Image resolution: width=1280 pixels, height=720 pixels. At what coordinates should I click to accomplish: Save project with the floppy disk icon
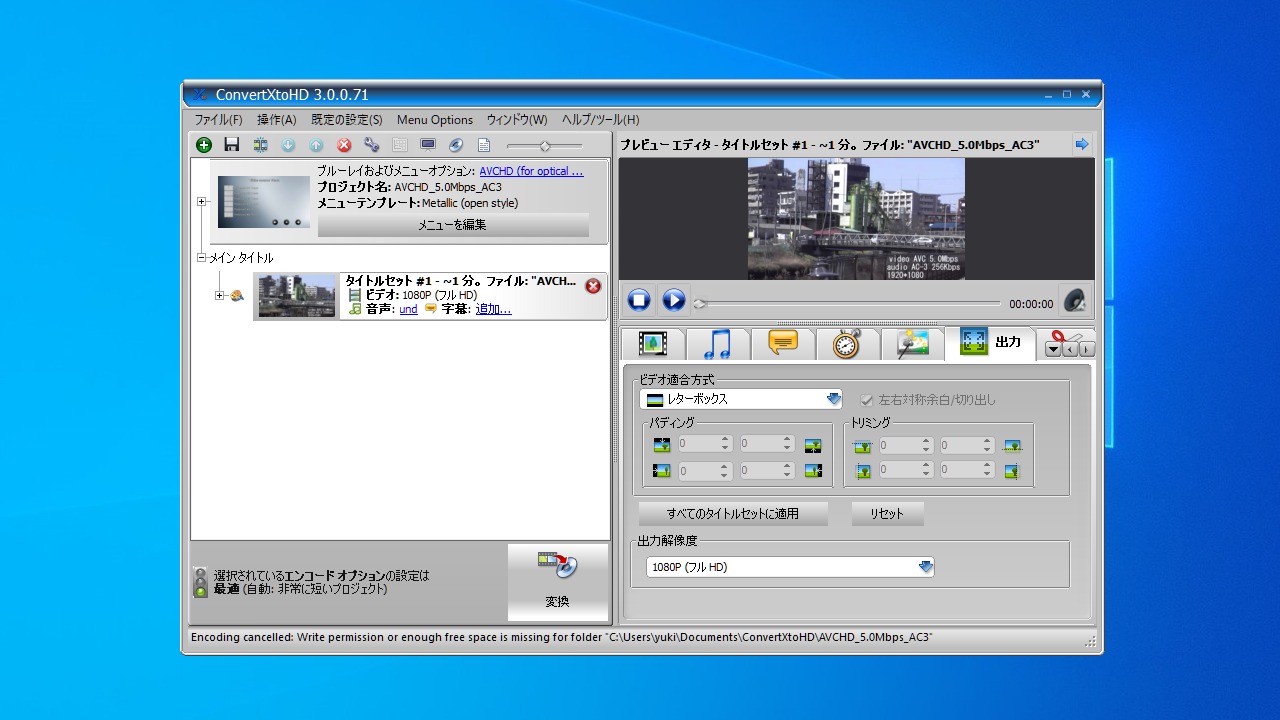[232, 145]
